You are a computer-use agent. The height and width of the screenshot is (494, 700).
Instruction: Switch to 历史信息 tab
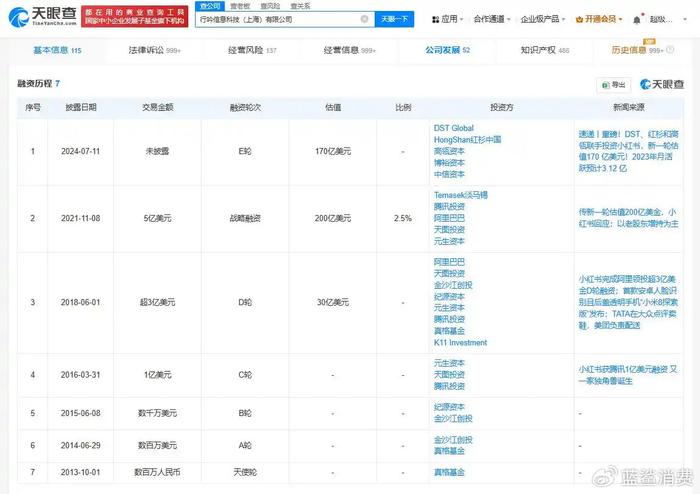(638, 50)
